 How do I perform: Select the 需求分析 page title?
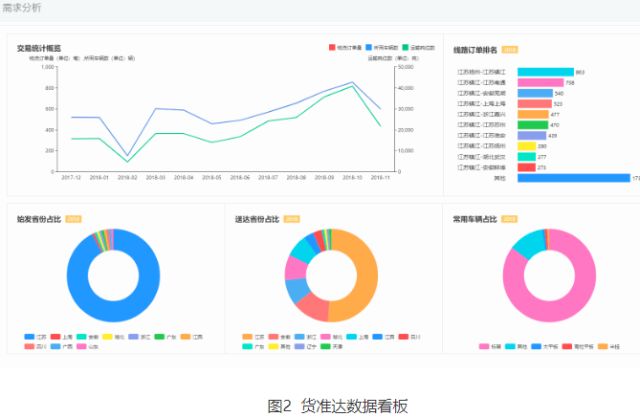click(21, 8)
